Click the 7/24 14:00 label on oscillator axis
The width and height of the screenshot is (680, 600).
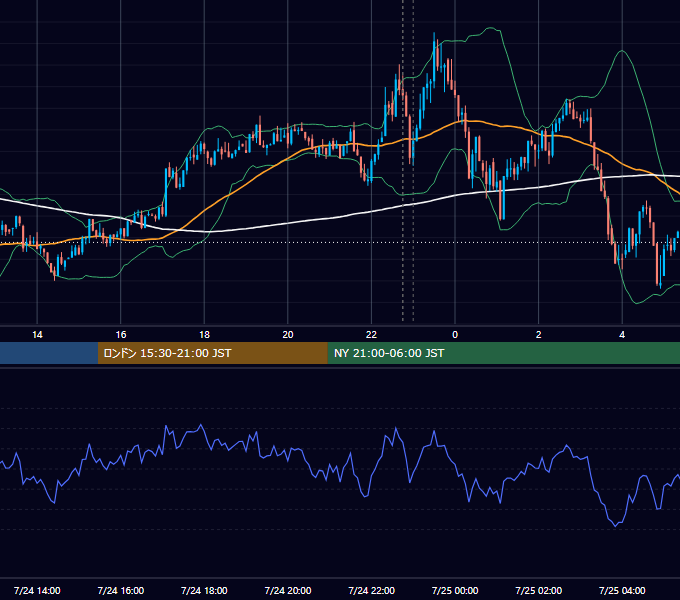click(37, 590)
